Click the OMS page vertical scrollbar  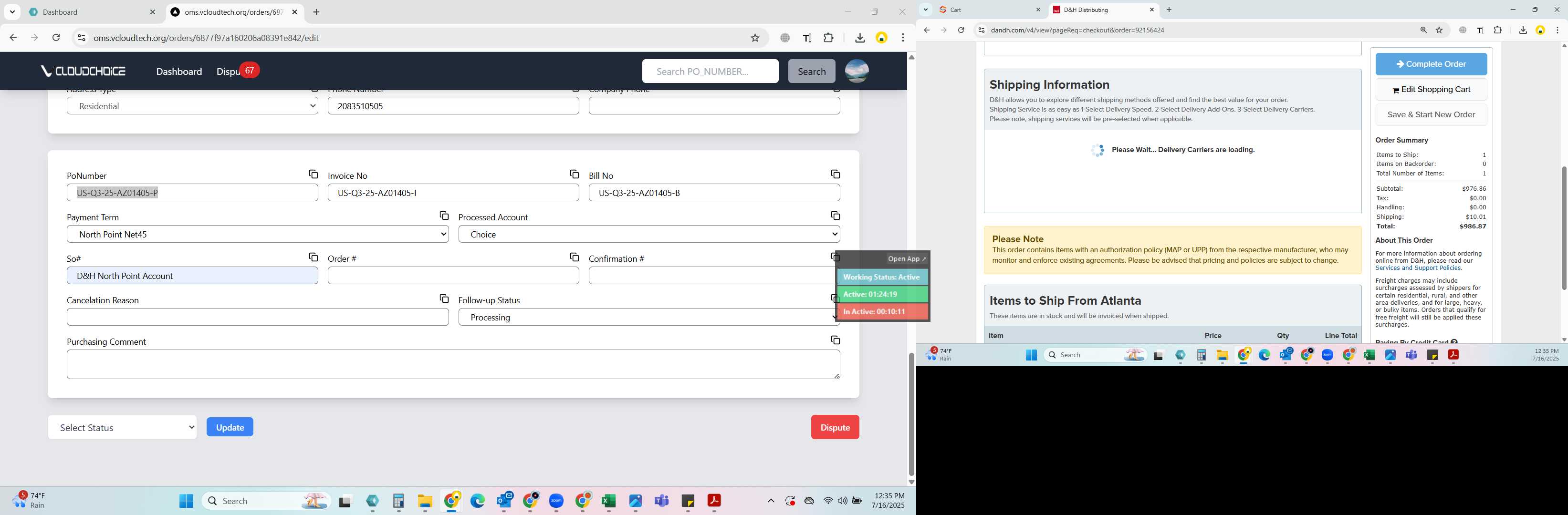pyautogui.click(x=911, y=413)
